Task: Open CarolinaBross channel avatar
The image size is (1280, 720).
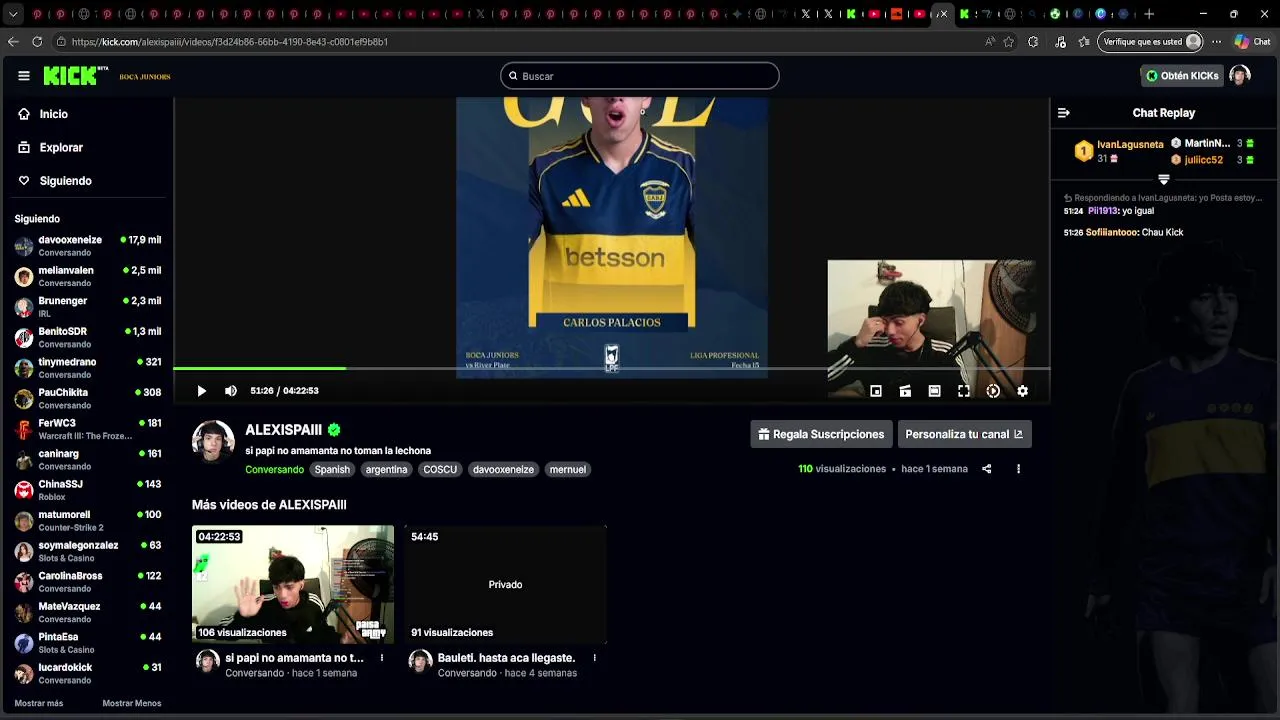Action: point(24,582)
